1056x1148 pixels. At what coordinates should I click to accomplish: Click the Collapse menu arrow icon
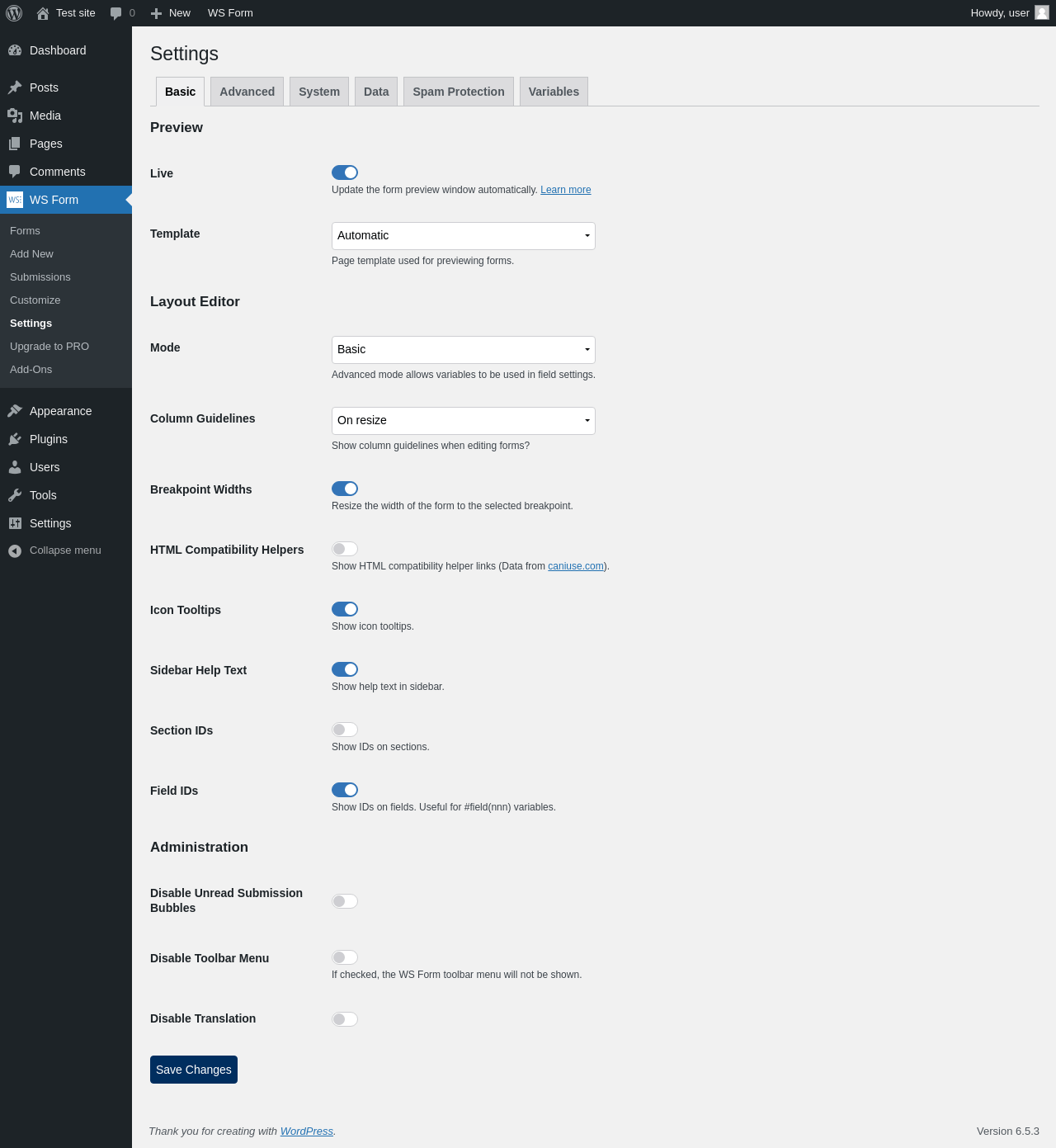pos(15,550)
